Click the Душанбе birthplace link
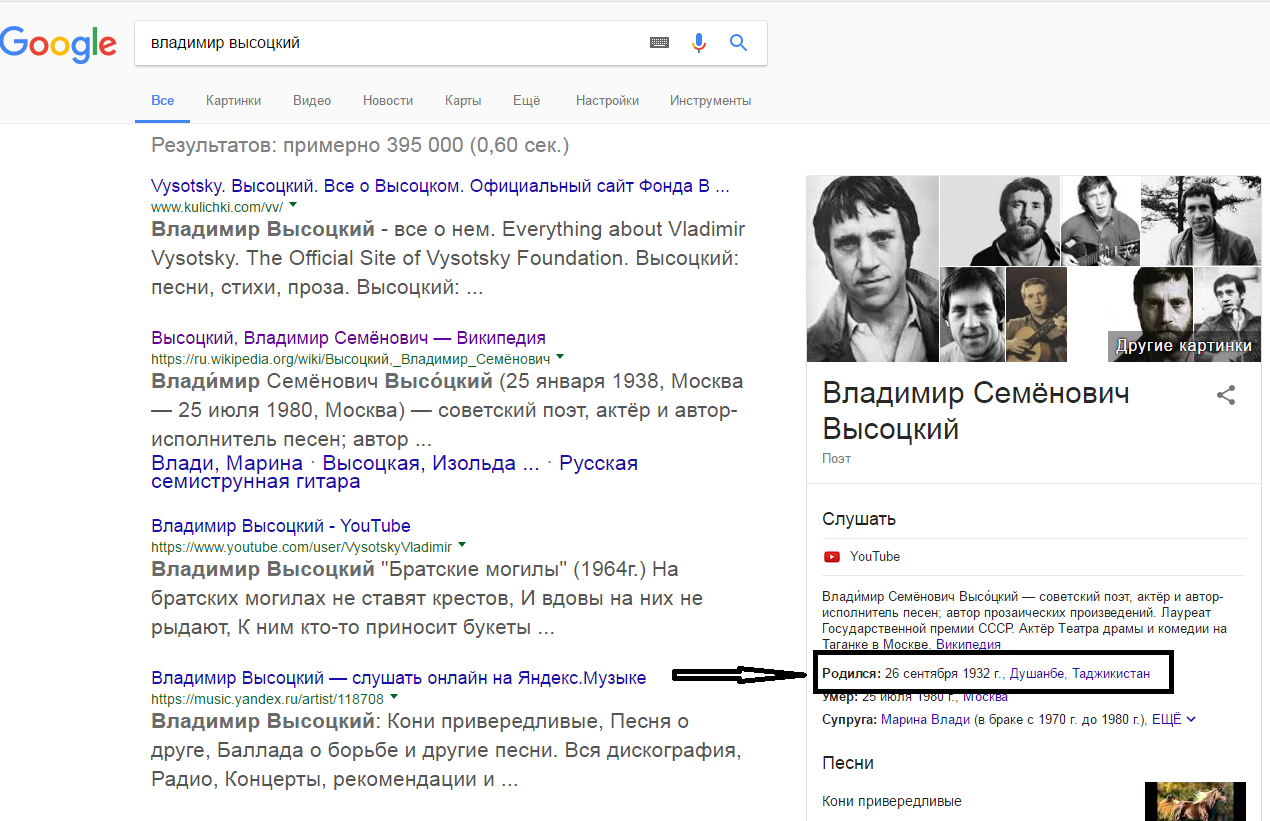The height and width of the screenshot is (821, 1270). [1037, 674]
